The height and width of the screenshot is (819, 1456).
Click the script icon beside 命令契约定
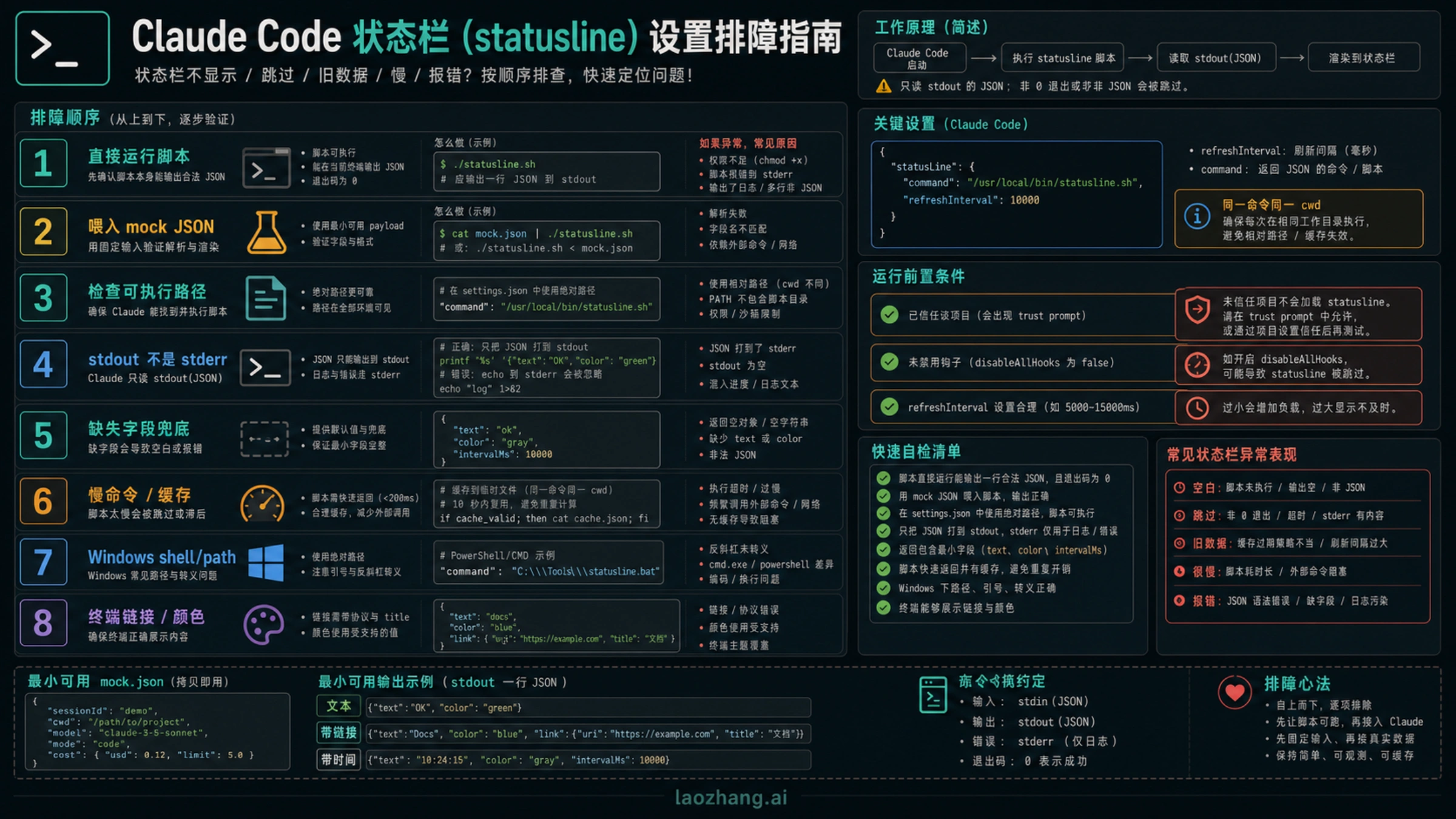click(933, 695)
